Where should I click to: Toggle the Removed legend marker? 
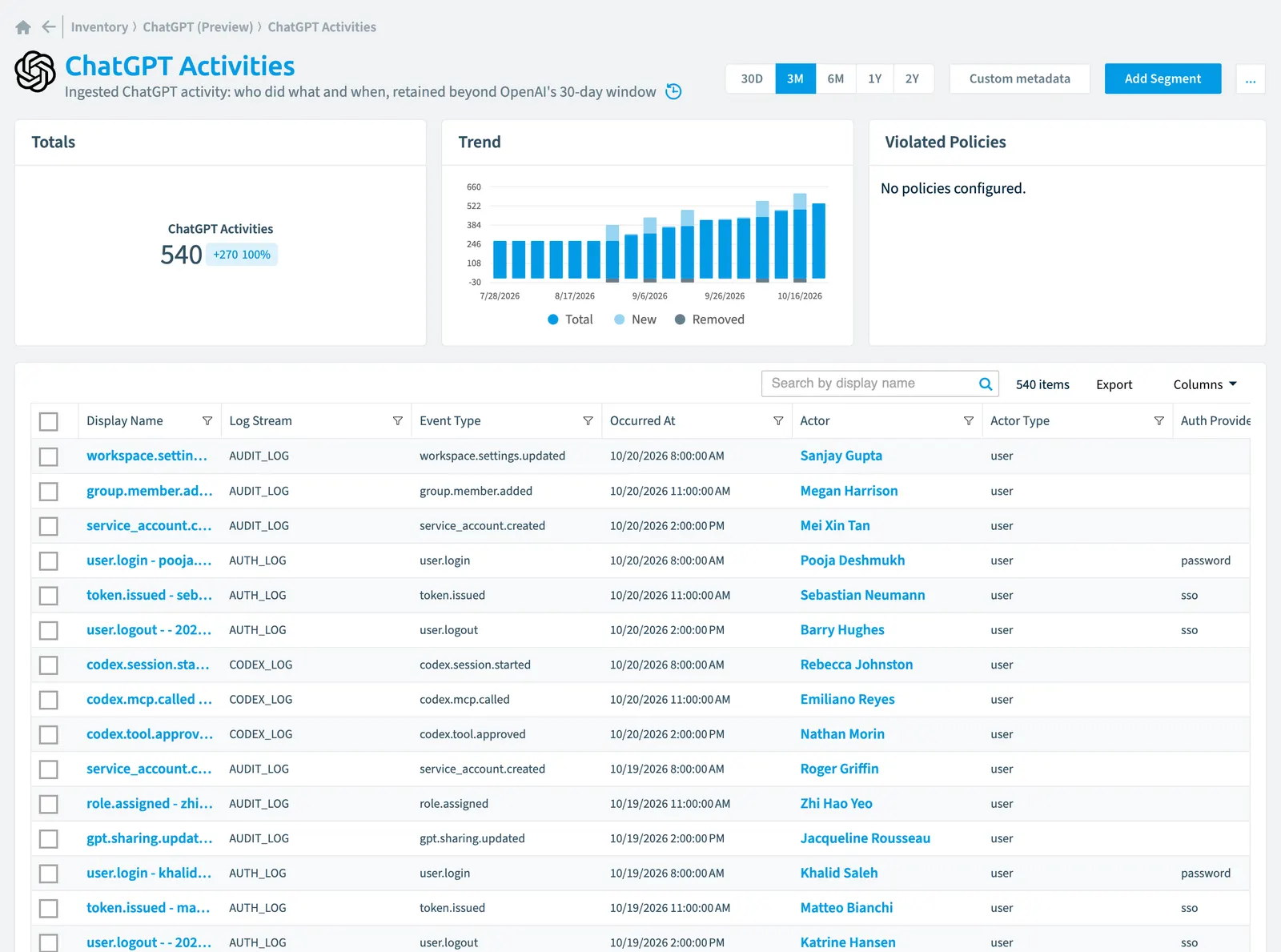[x=681, y=319]
